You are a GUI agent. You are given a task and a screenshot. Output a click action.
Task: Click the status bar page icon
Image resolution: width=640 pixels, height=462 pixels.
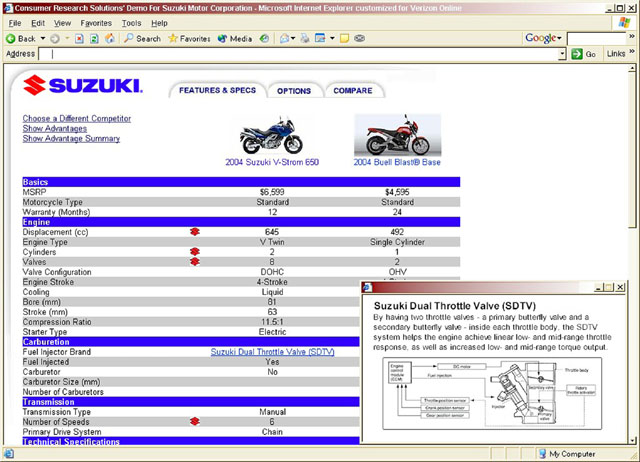pyautogui.click(x=9, y=453)
